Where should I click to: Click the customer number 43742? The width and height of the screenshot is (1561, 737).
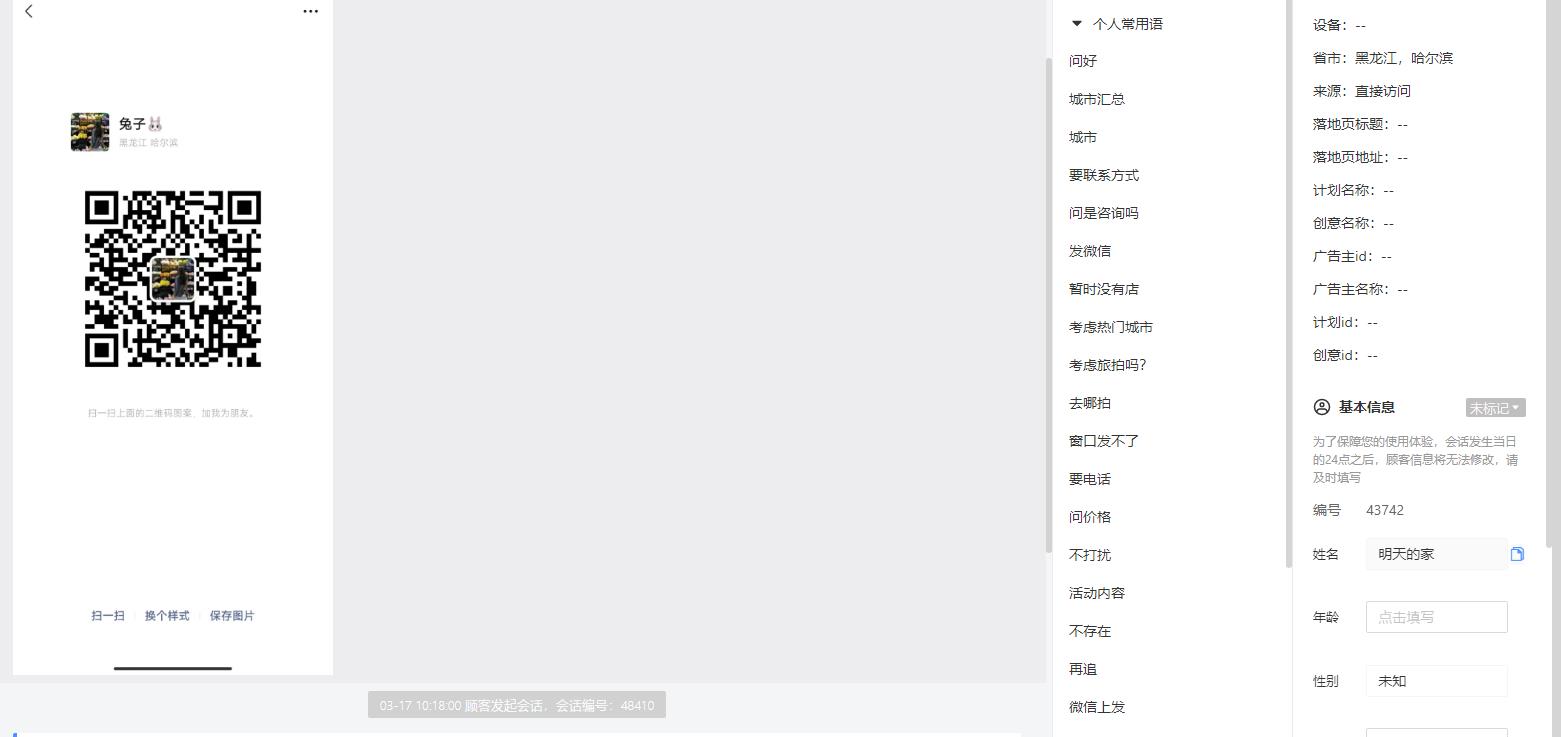(1385, 510)
